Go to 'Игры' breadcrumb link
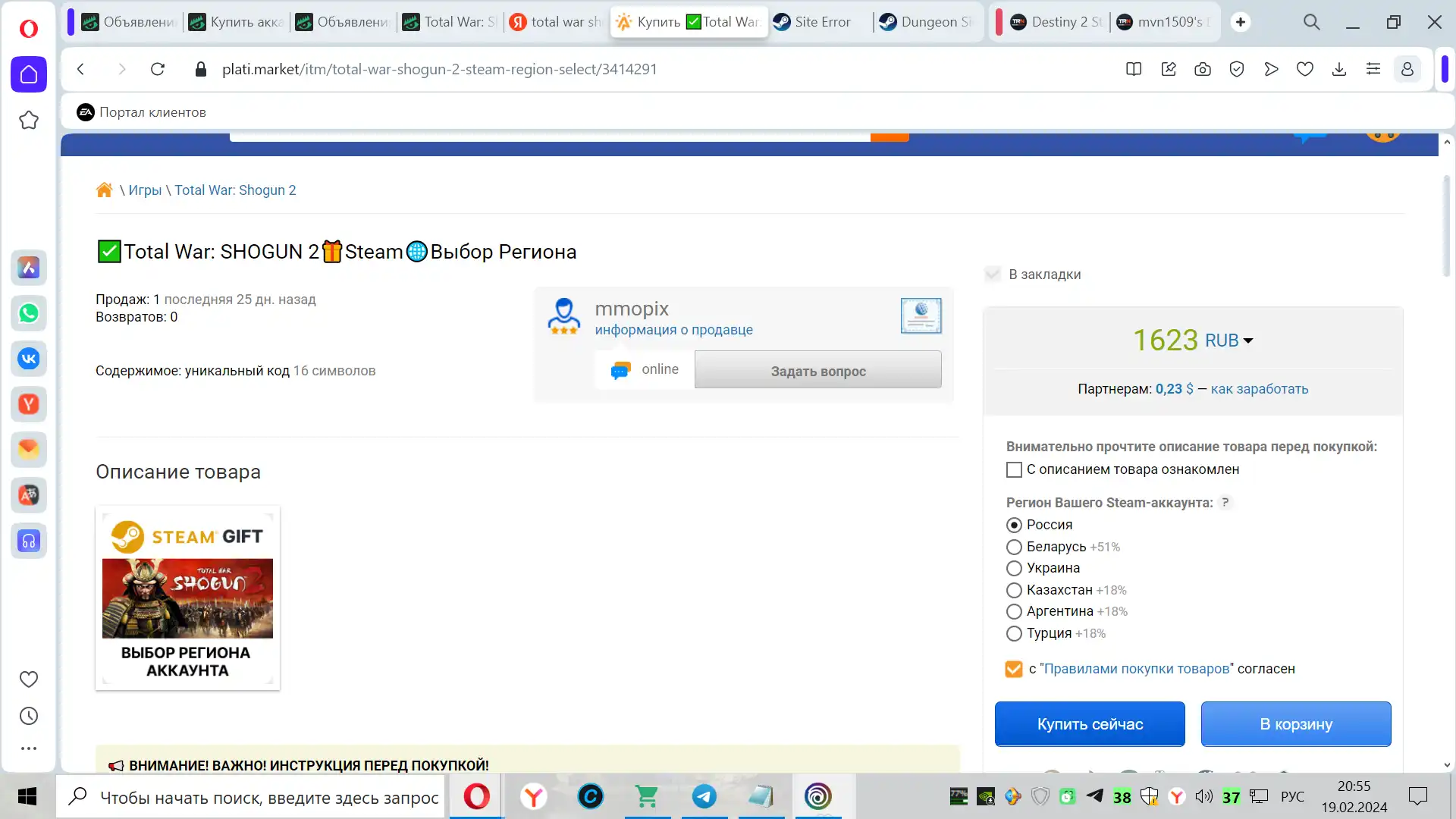Screen dimensions: 1456x819 click(x=145, y=190)
